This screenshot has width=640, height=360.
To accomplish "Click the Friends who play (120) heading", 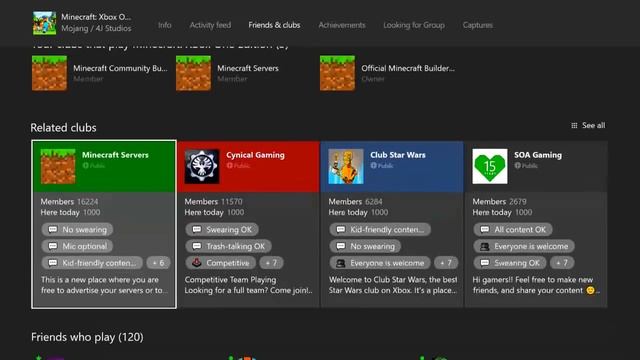I will pyautogui.click(x=87, y=337).
